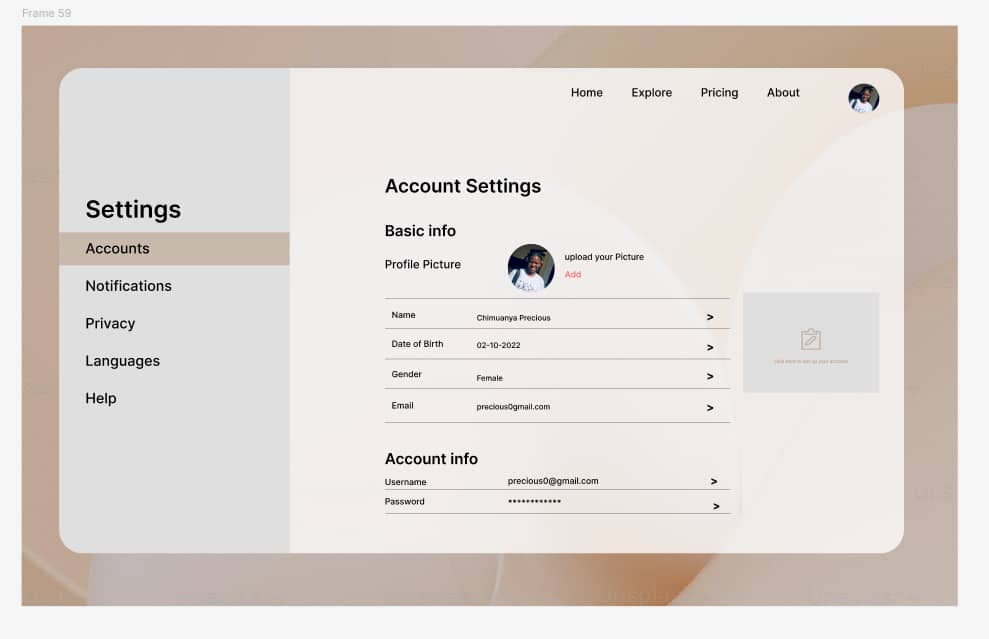Click the Basic info heading
Image resolution: width=989 pixels, height=639 pixels.
pyautogui.click(x=420, y=231)
